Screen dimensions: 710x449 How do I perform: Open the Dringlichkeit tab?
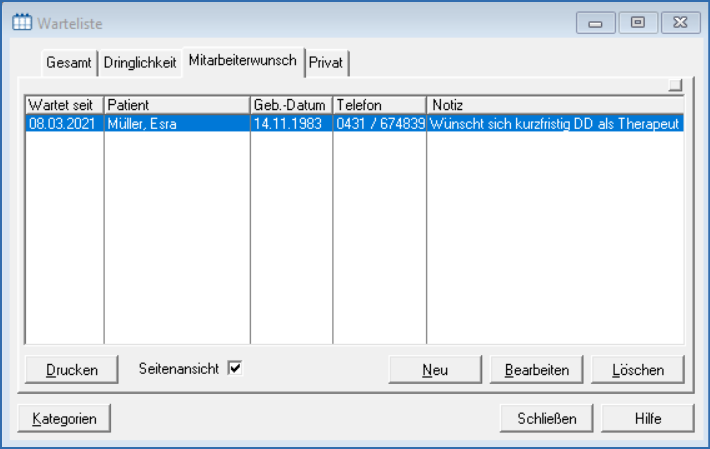coord(140,62)
